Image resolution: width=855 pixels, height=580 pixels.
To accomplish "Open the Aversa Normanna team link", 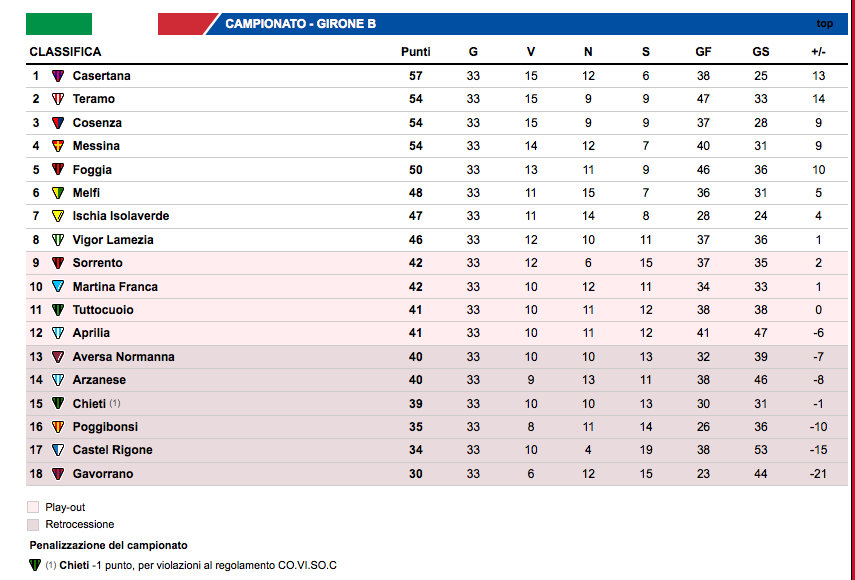I will [123, 357].
